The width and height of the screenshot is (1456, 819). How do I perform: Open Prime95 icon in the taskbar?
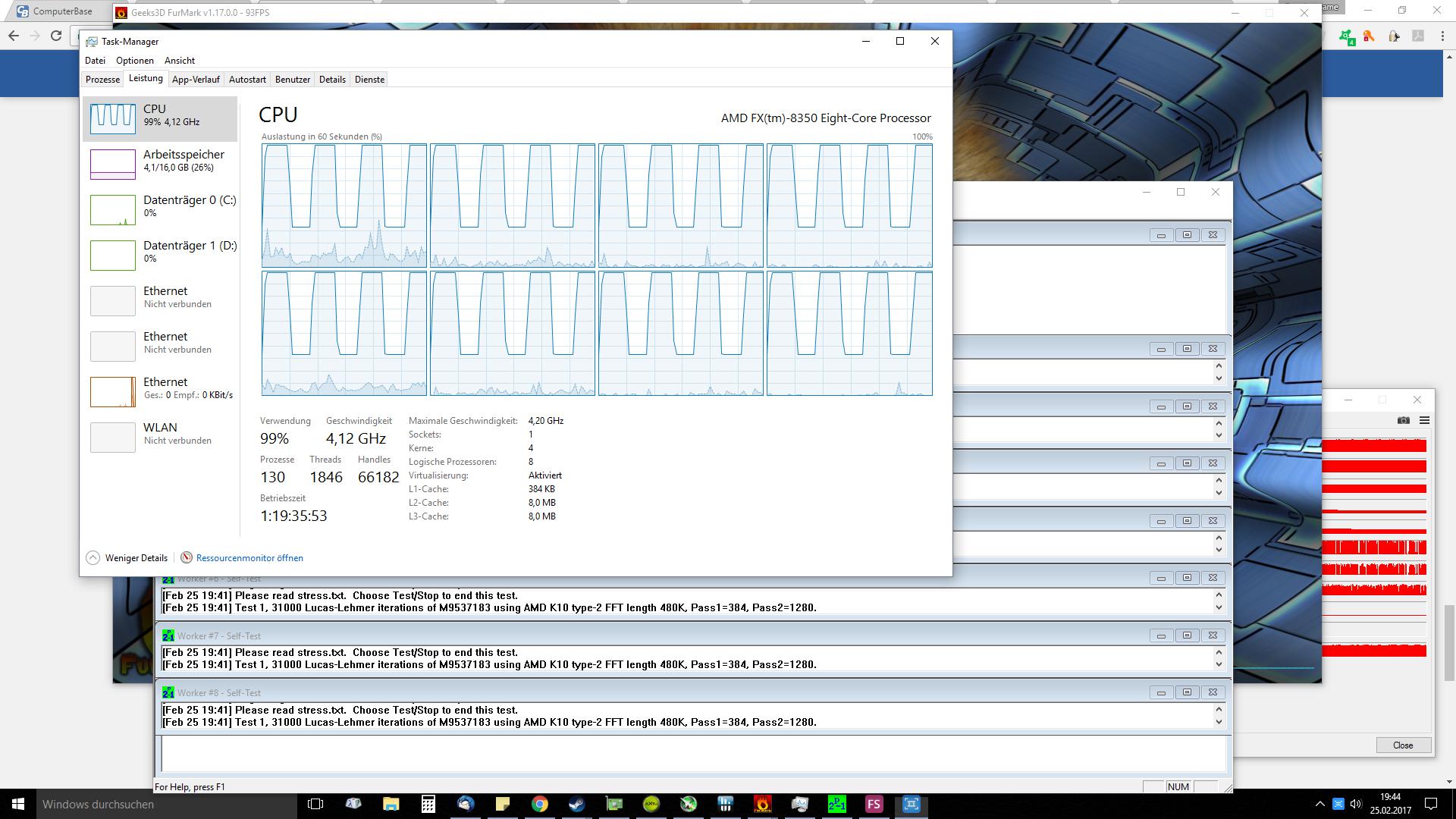tap(836, 804)
